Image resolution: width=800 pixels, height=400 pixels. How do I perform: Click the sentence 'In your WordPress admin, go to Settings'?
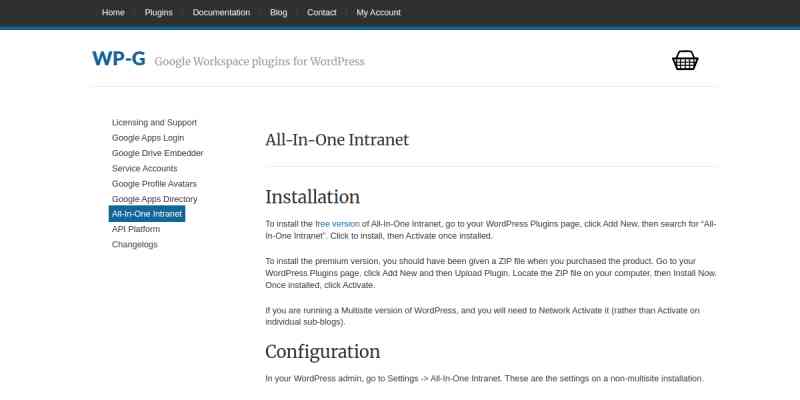click(484, 379)
